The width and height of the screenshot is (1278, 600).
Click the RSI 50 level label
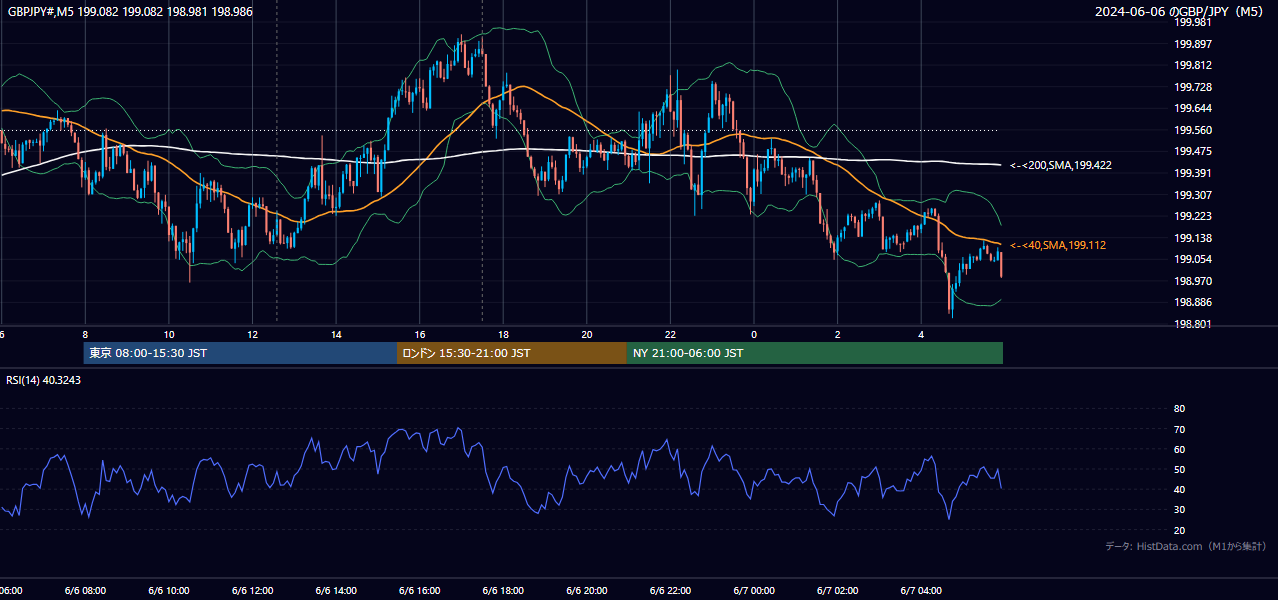(x=1179, y=469)
